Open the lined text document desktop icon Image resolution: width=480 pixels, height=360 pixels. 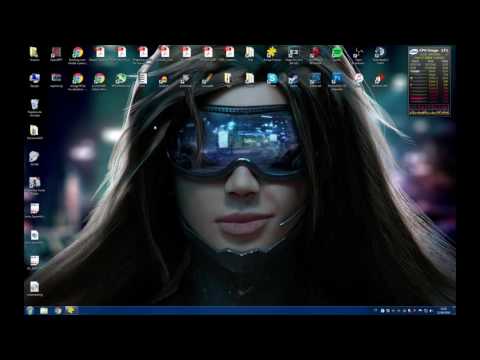click(142, 80)
